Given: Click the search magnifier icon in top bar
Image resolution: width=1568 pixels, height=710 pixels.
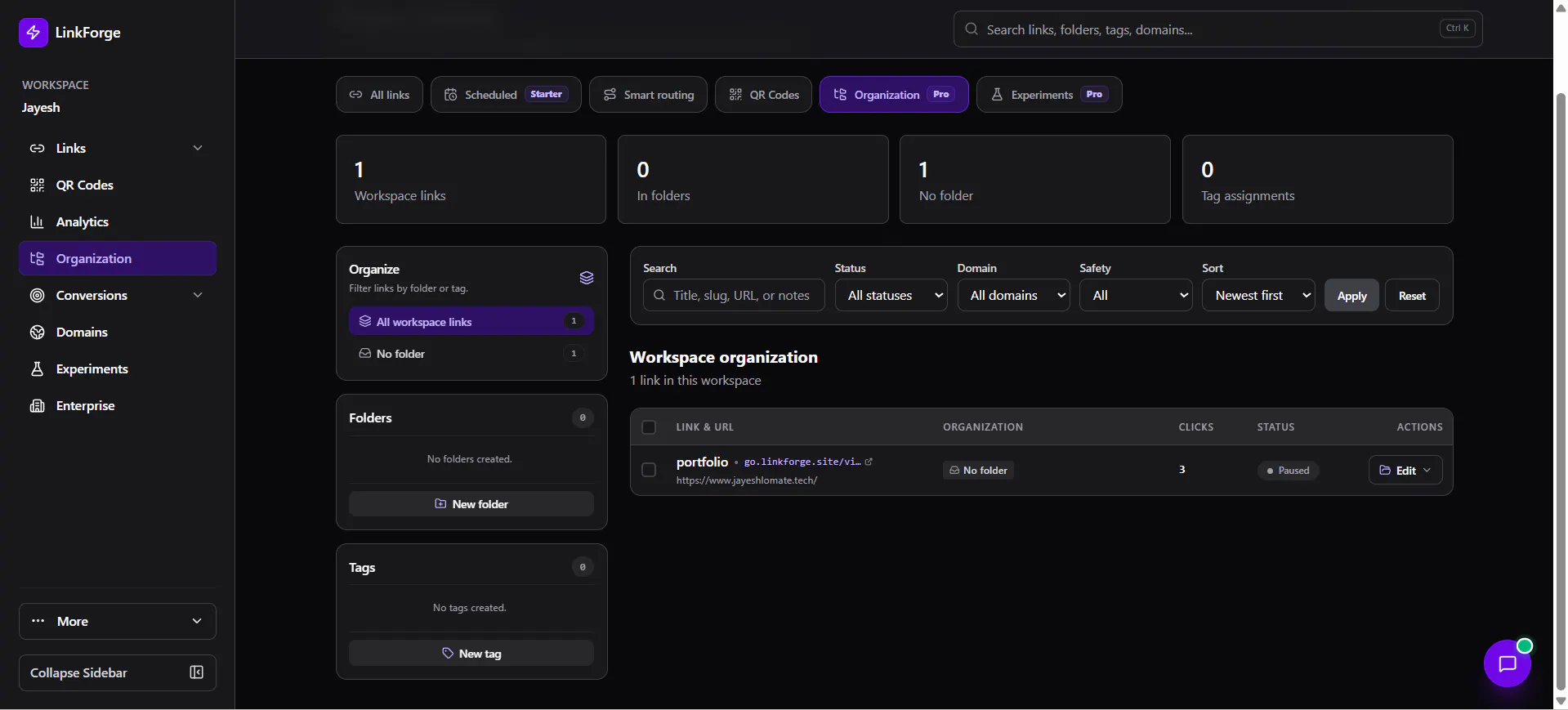Looking at the screenshot, I should coord(972,29).
